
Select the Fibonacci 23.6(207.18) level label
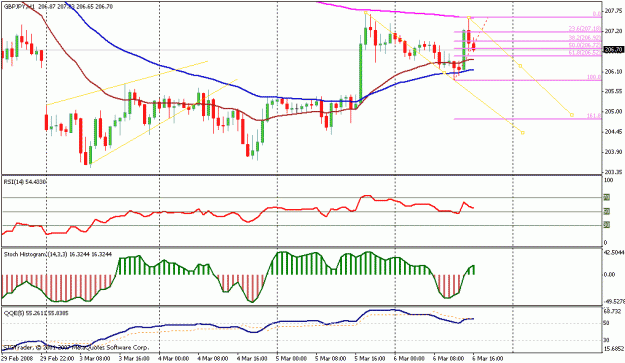pos(584,29)
